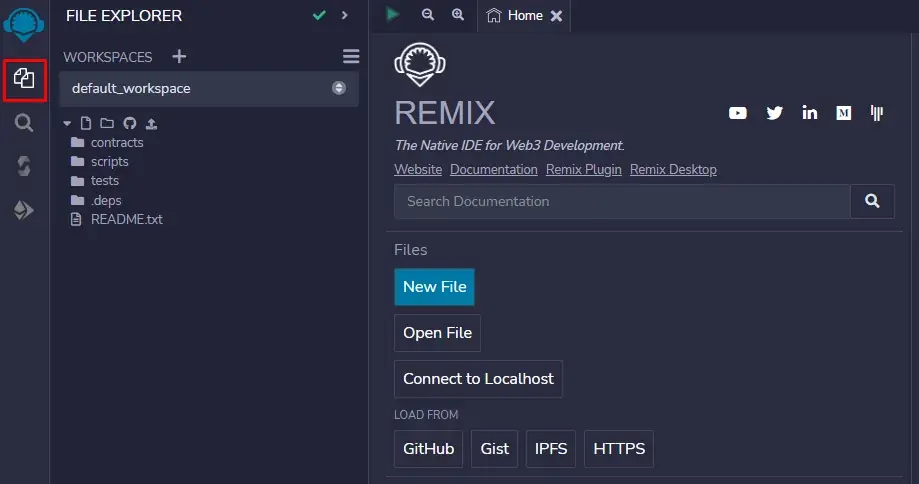Open Remix Twitter icon
The image size is (919, 484).
pyautogui.click(x=774, y=113)
